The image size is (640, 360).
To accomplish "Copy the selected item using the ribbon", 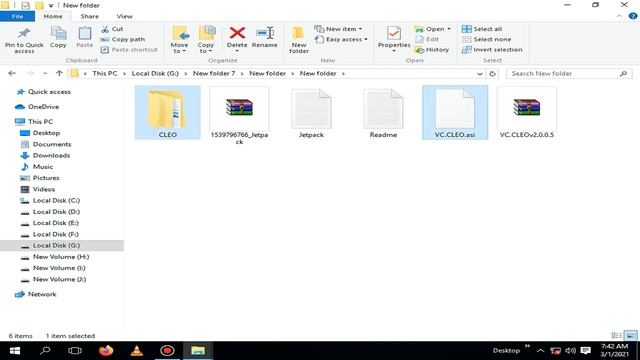I will click(x=58, y=38).
